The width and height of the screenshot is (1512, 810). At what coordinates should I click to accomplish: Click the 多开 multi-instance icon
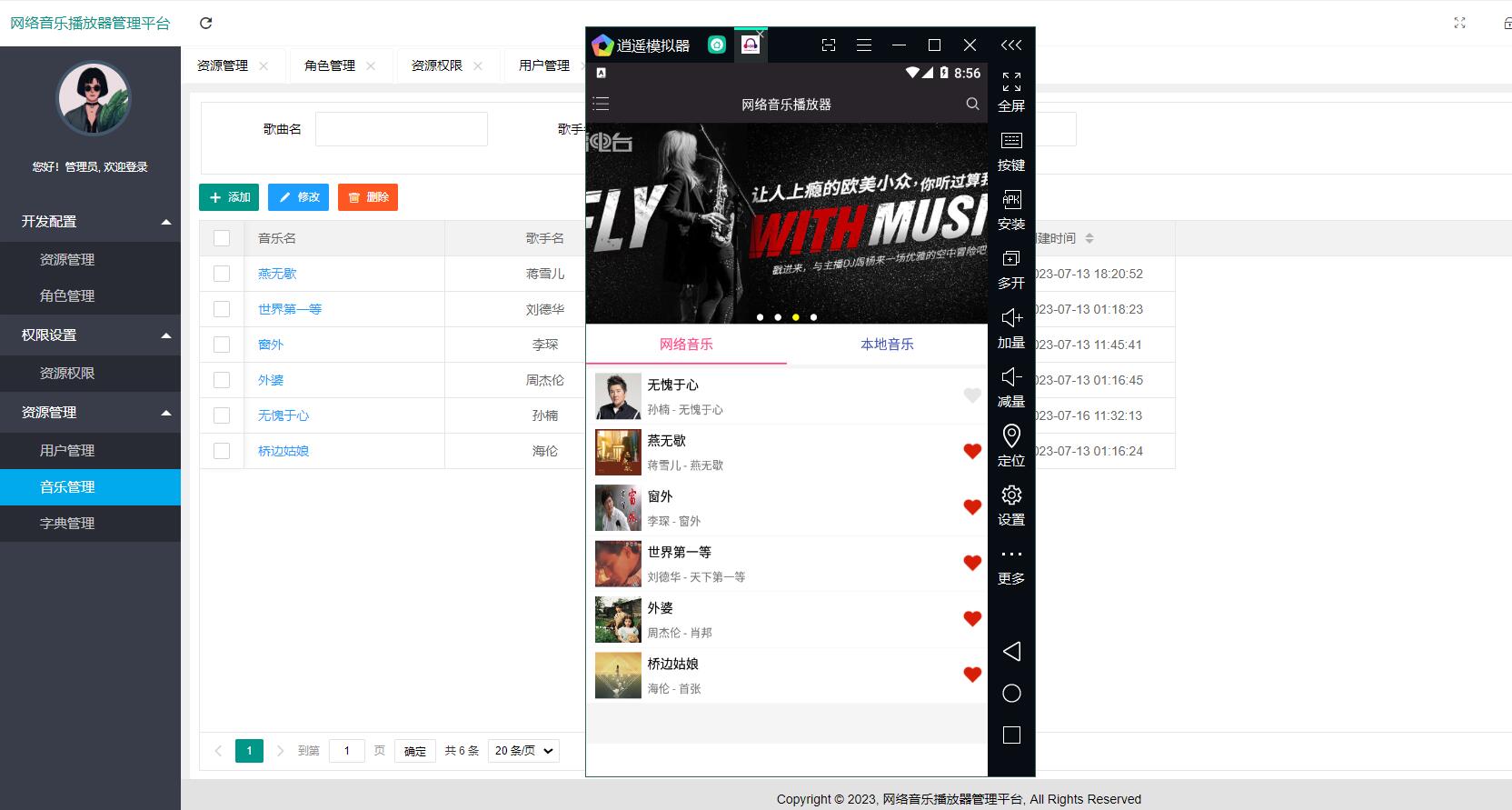[1011, 259]
